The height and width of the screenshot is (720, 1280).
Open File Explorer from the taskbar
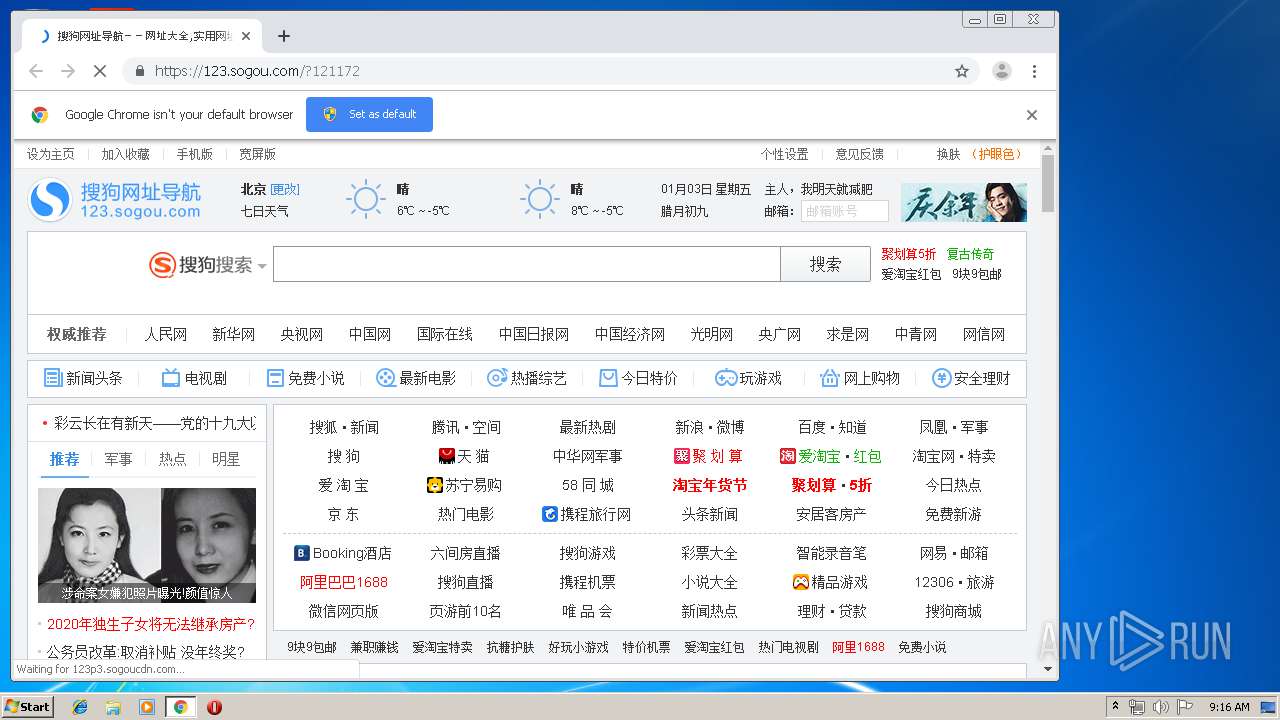click(x=113, y=707)
